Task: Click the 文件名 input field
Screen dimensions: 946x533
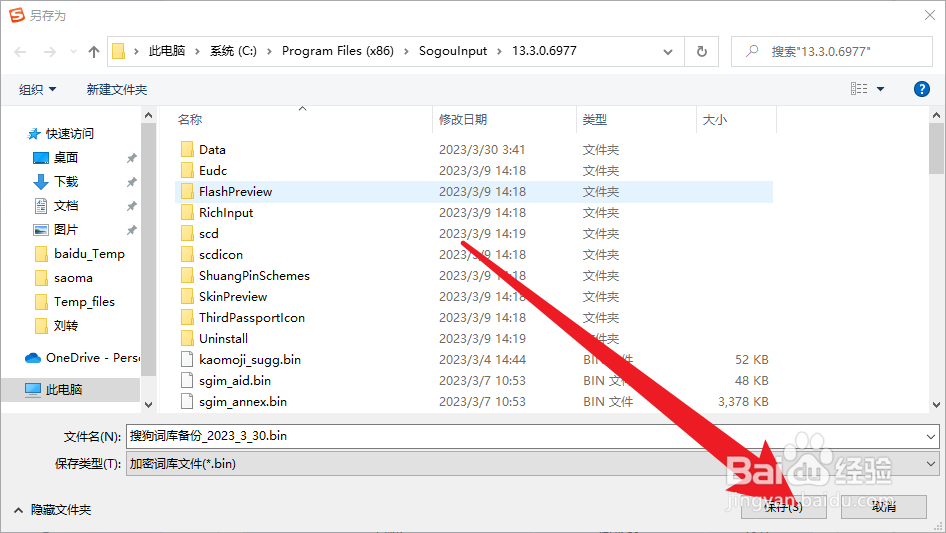Action: click(525, 436)
